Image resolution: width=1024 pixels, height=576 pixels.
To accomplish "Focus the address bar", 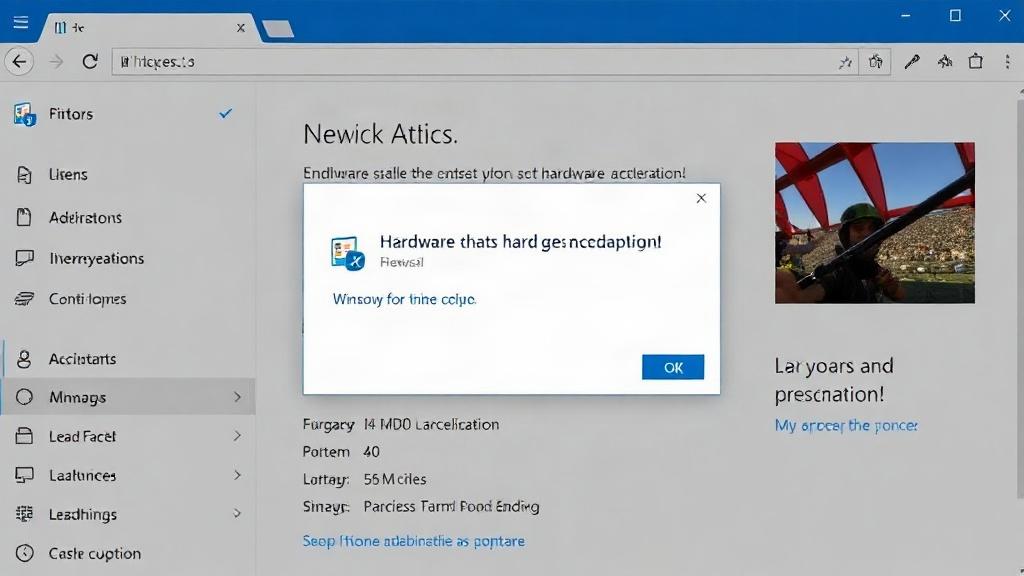I will pyautogui.click(x=485, y=62).
